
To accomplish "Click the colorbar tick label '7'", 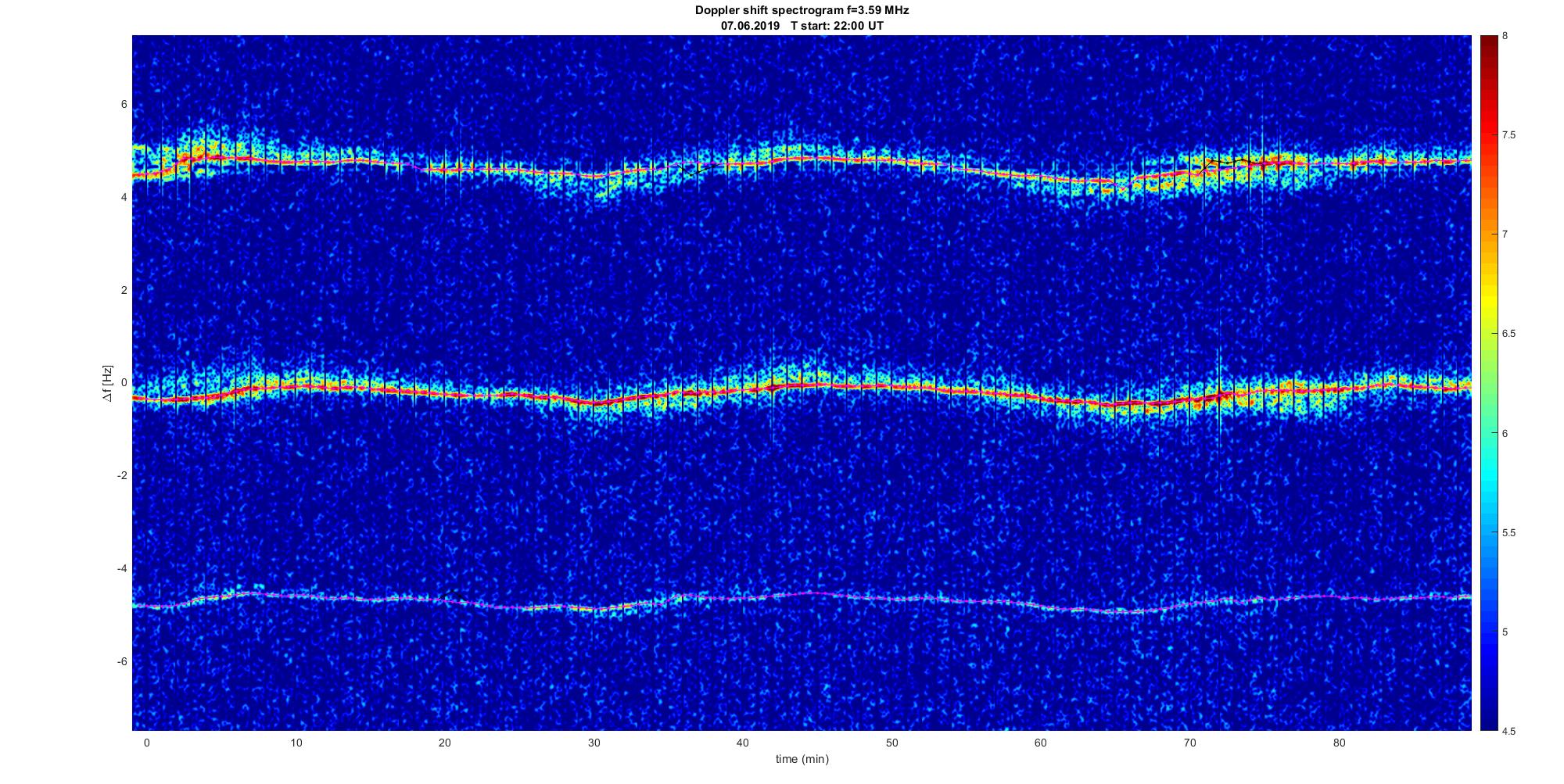I will (x=1505, y=234).
